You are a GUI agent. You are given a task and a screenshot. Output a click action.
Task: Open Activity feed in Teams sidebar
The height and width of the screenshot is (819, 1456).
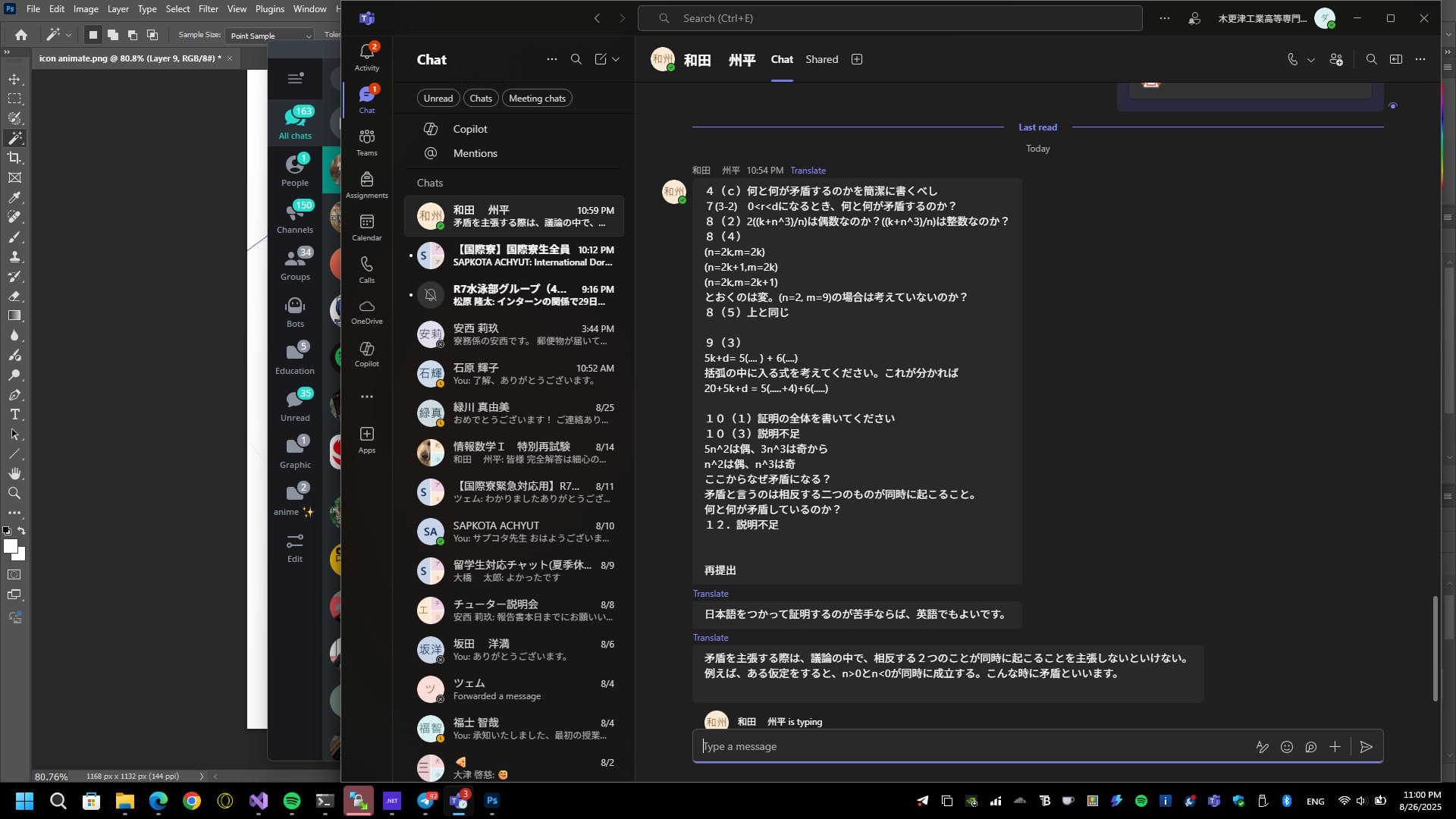[367, 57]
